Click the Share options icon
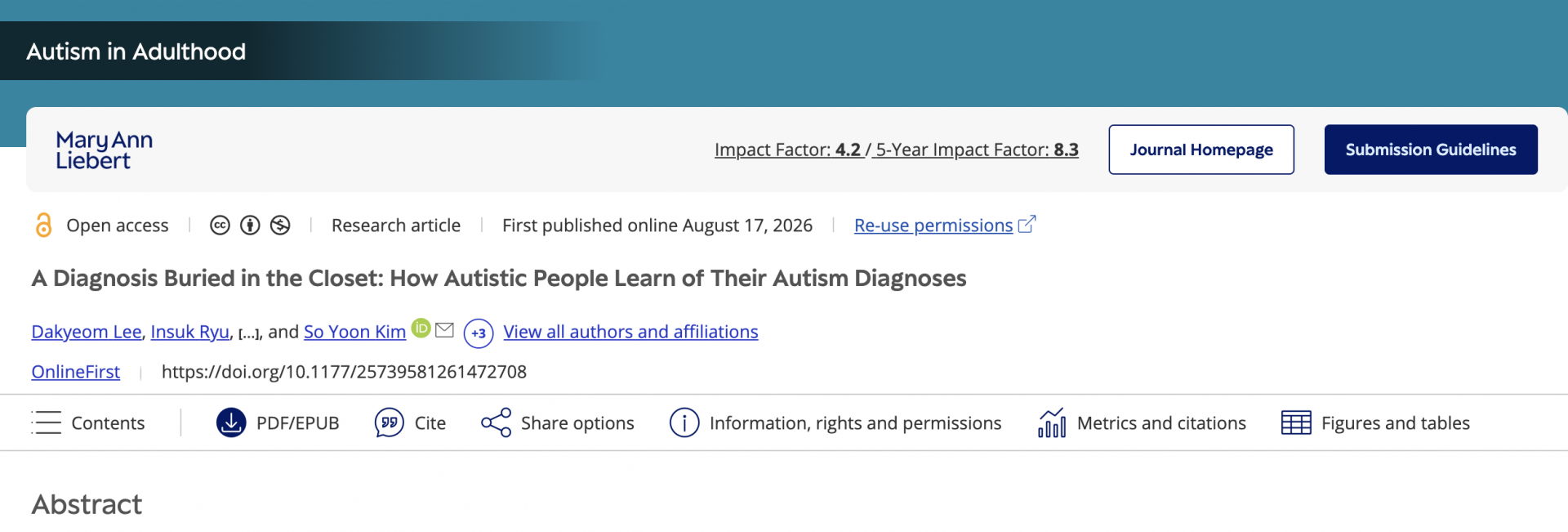The image size is (1568, 532). [x=496, y=422]
